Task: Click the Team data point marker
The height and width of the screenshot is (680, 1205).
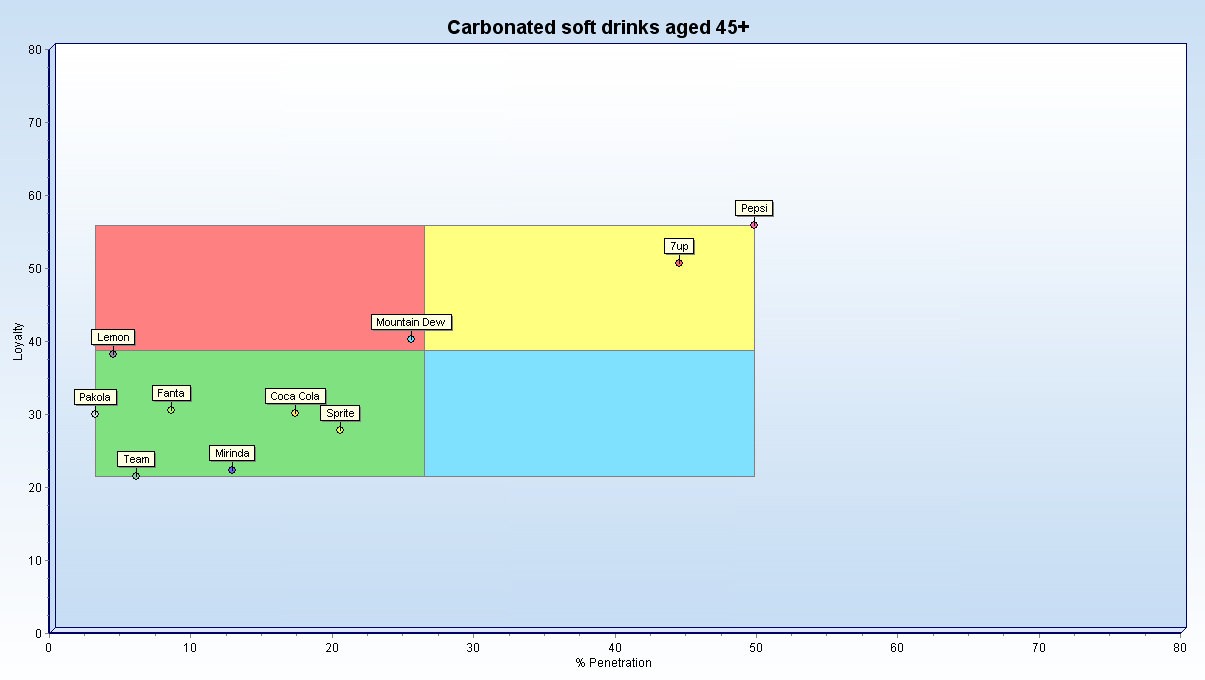Action: [136, 476]
